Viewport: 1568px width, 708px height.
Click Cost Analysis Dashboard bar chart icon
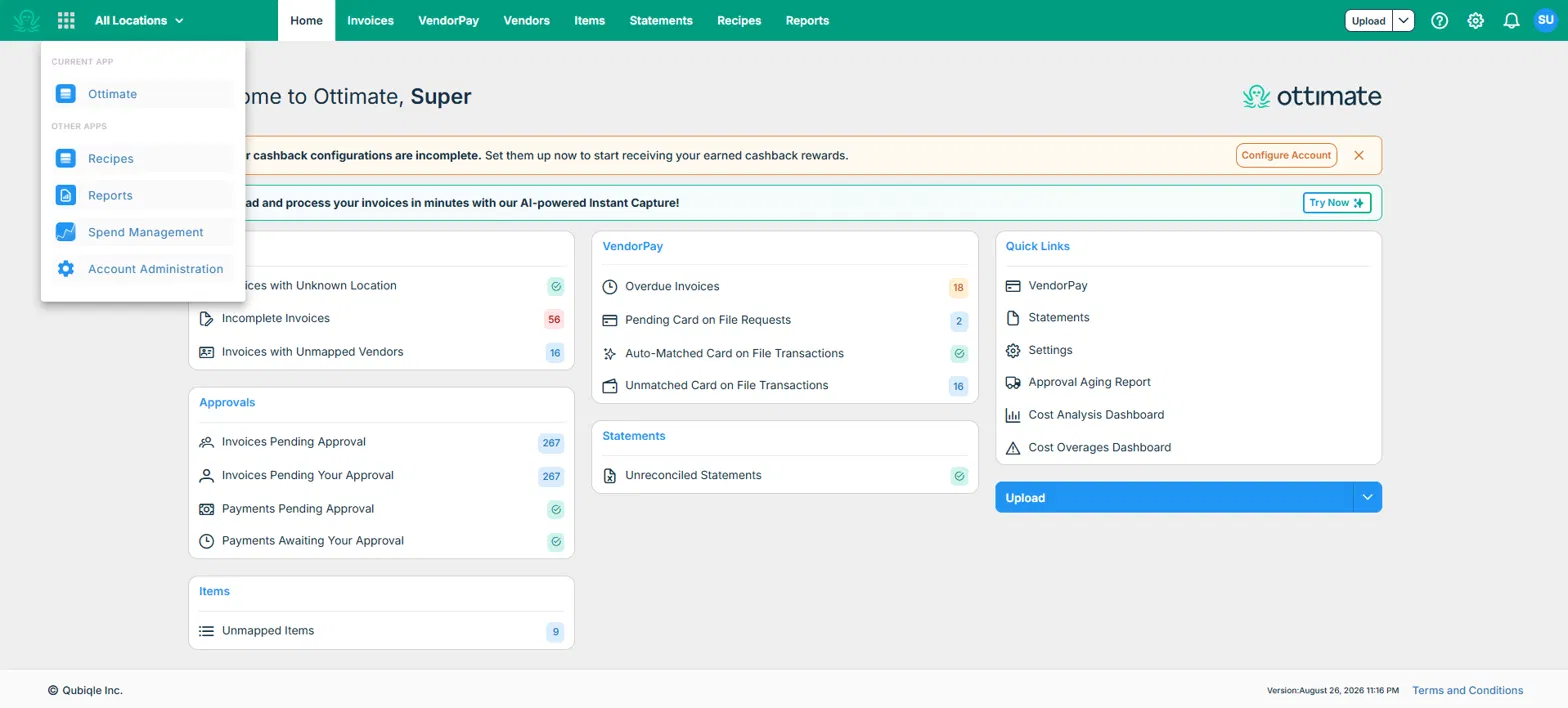pyautogui.click(x=1013, y=415)
